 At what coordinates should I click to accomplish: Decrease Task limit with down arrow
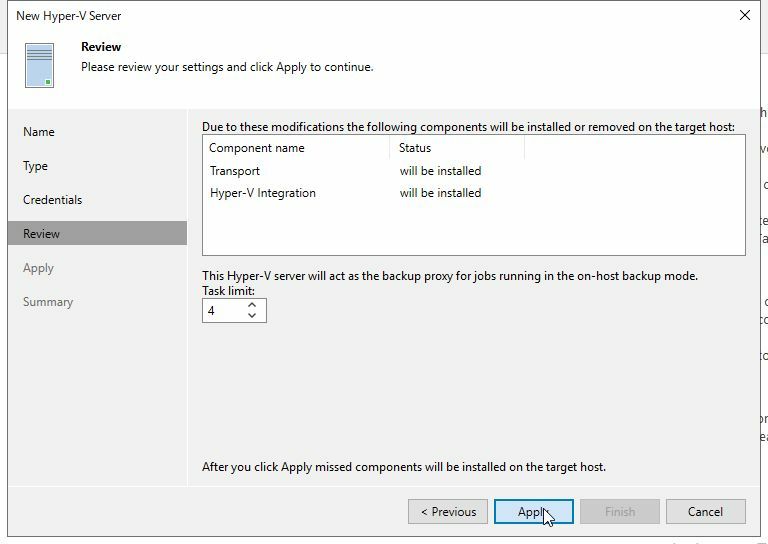click(x=252, y=316)
